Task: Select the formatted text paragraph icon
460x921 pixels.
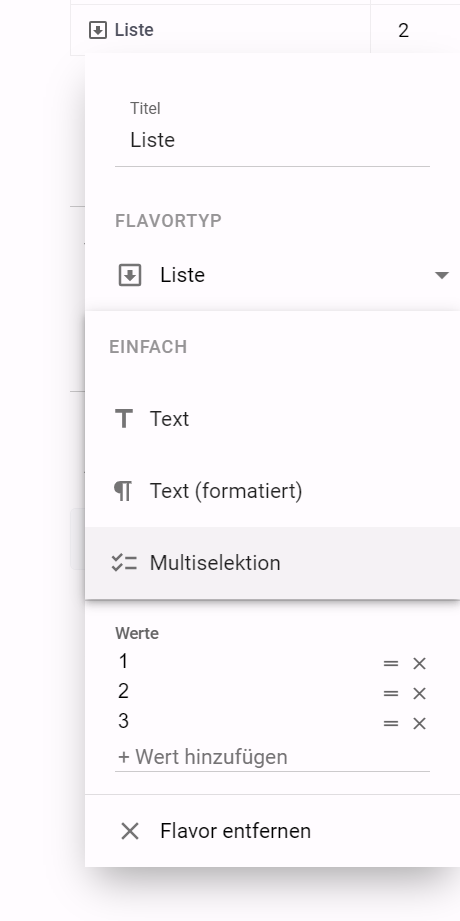Action: (x=123, y=491)
